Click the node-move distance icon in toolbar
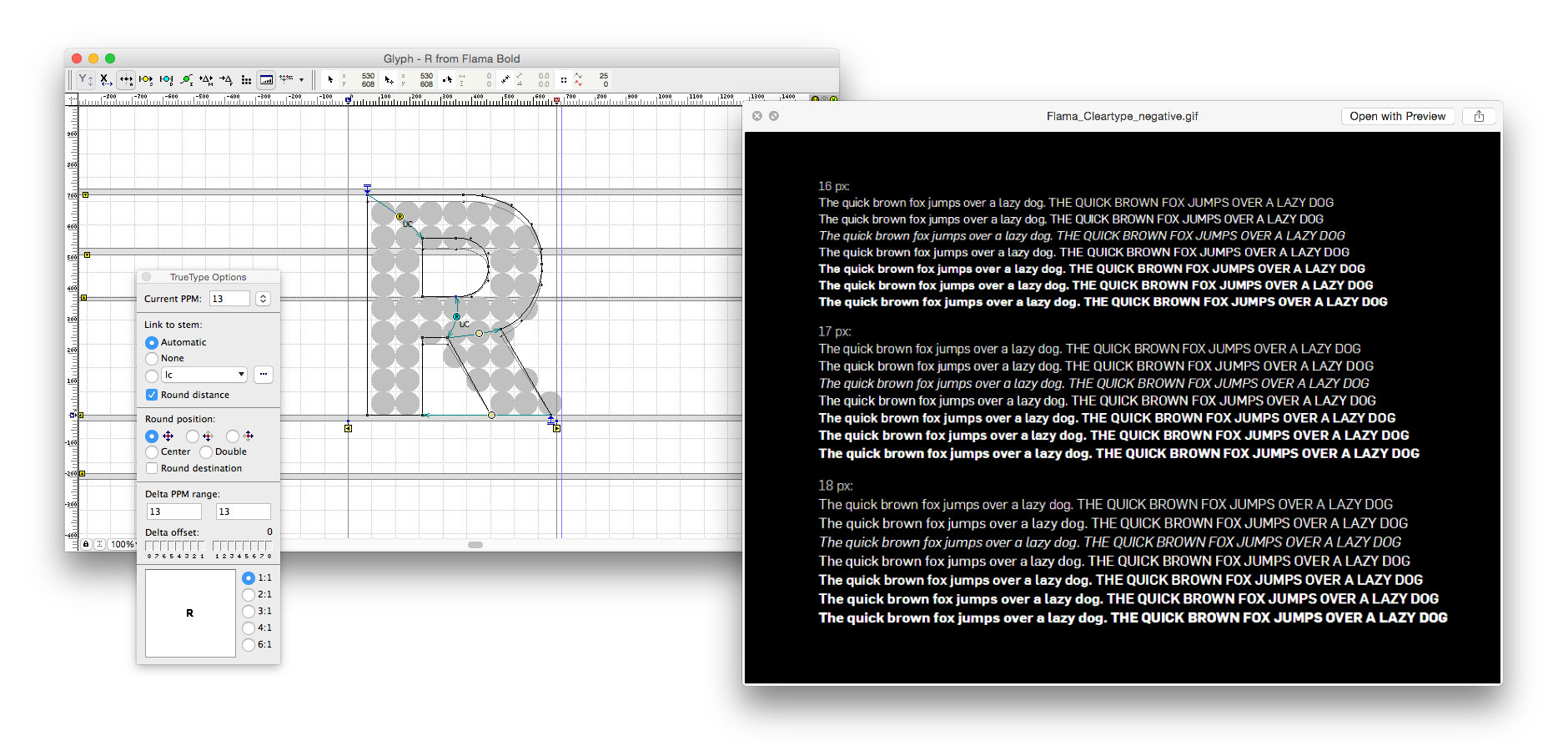Viewport: 1568px width, 746px height. 448,80
